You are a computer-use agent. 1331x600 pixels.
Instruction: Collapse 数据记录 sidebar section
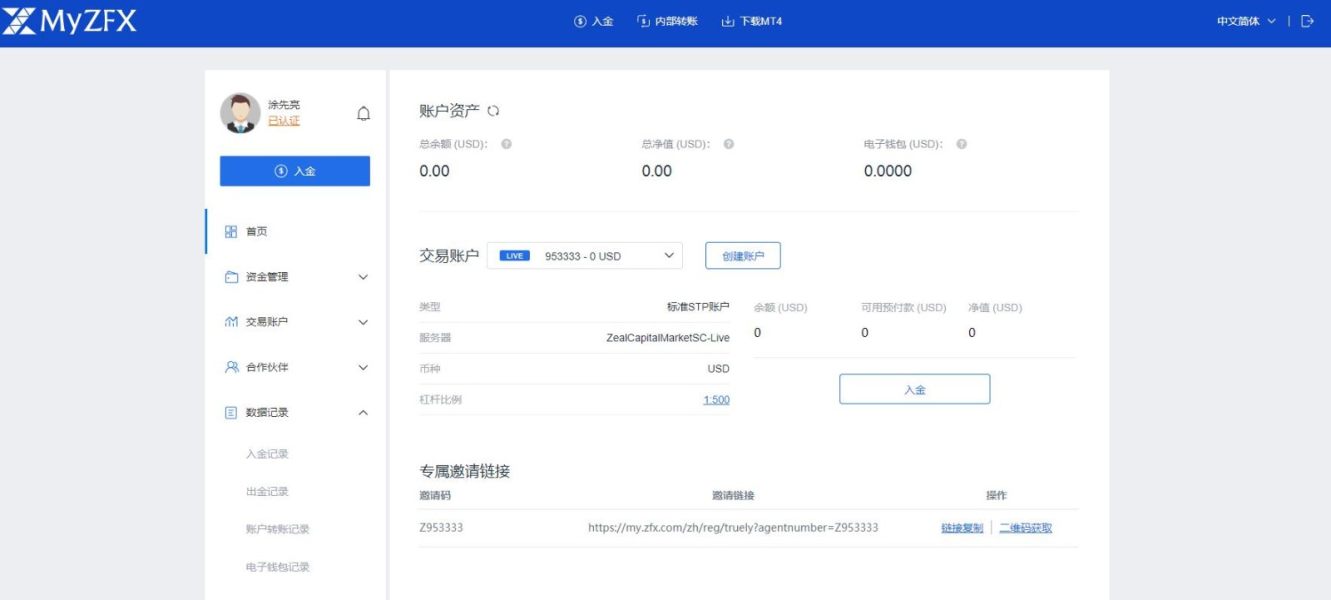point(295,412)
